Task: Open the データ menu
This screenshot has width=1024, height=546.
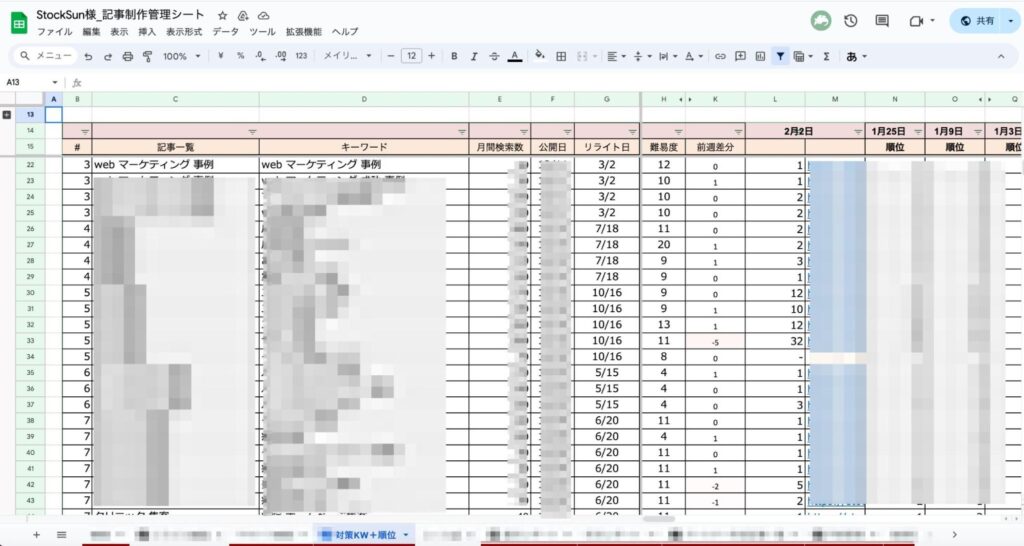Action: pyautogui.click(x=225, y=31)
